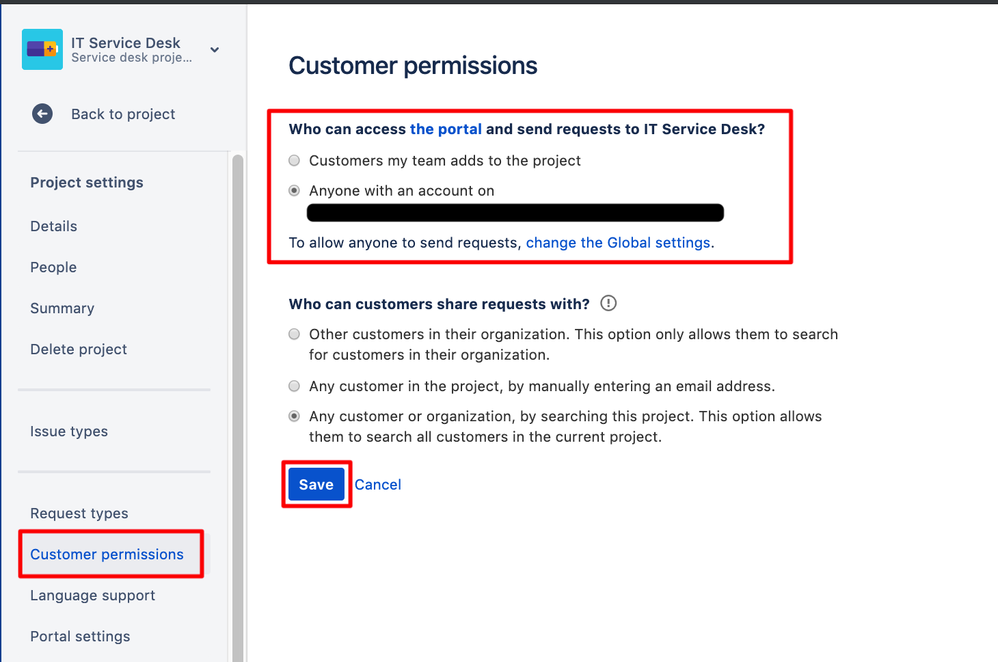
Task: Open People settings page
Action: 53,267
